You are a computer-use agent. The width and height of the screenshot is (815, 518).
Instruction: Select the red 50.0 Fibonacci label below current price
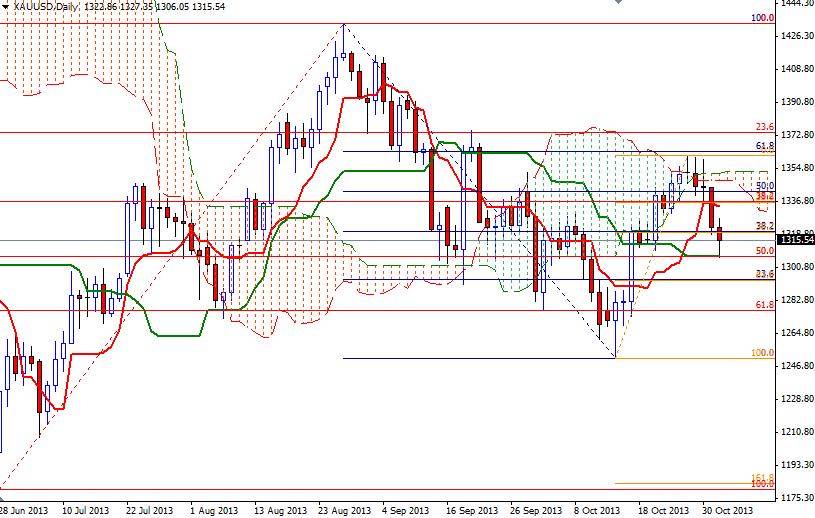point(765,250)
